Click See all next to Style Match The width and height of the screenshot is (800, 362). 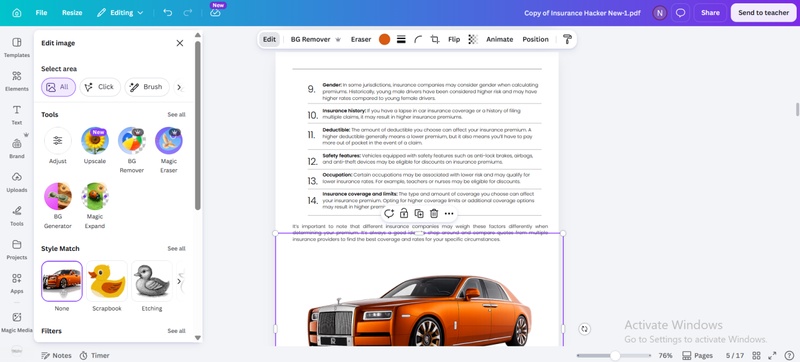coord(177,249)
